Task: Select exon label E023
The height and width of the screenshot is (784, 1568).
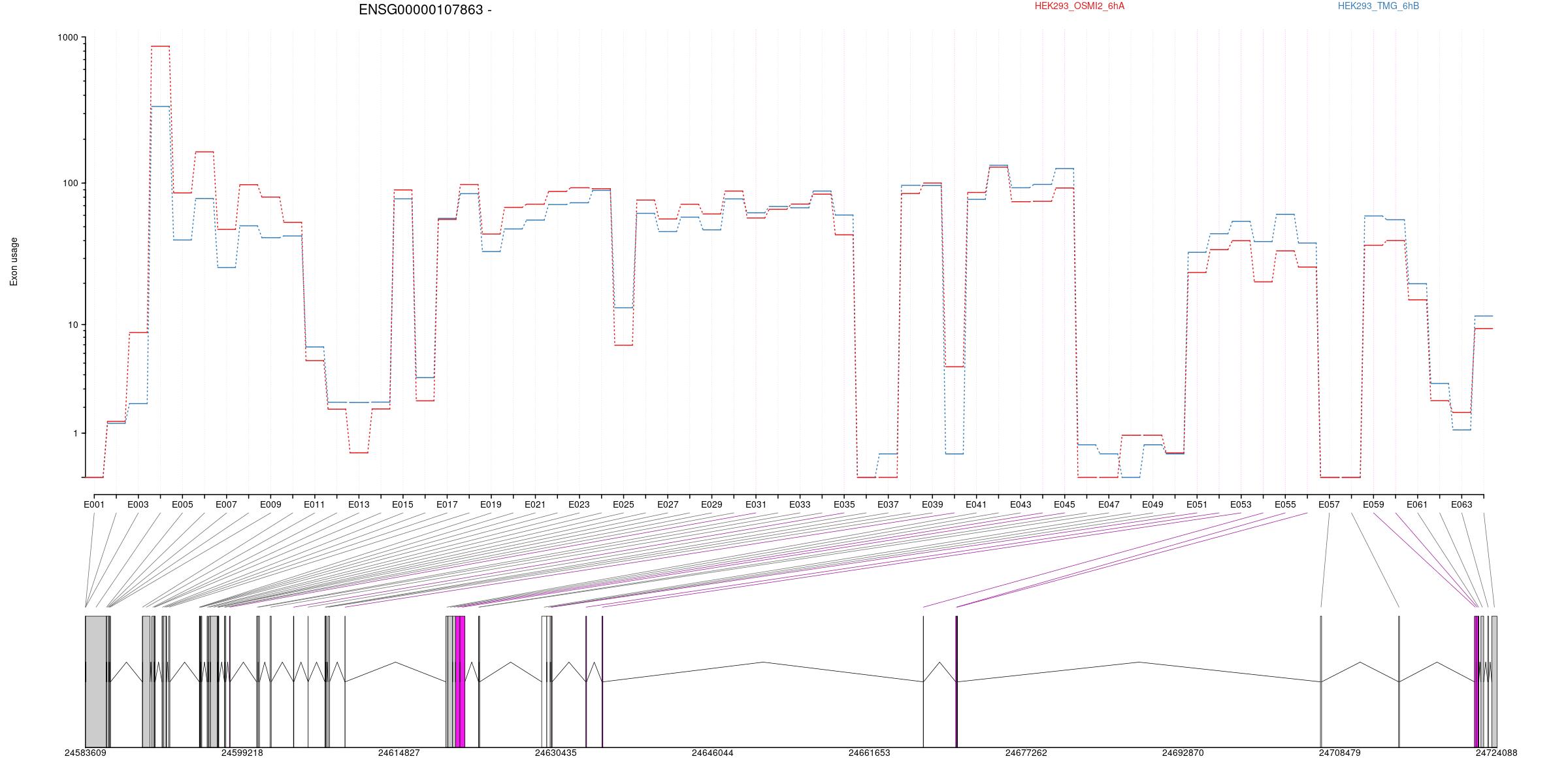Action: 579,504
